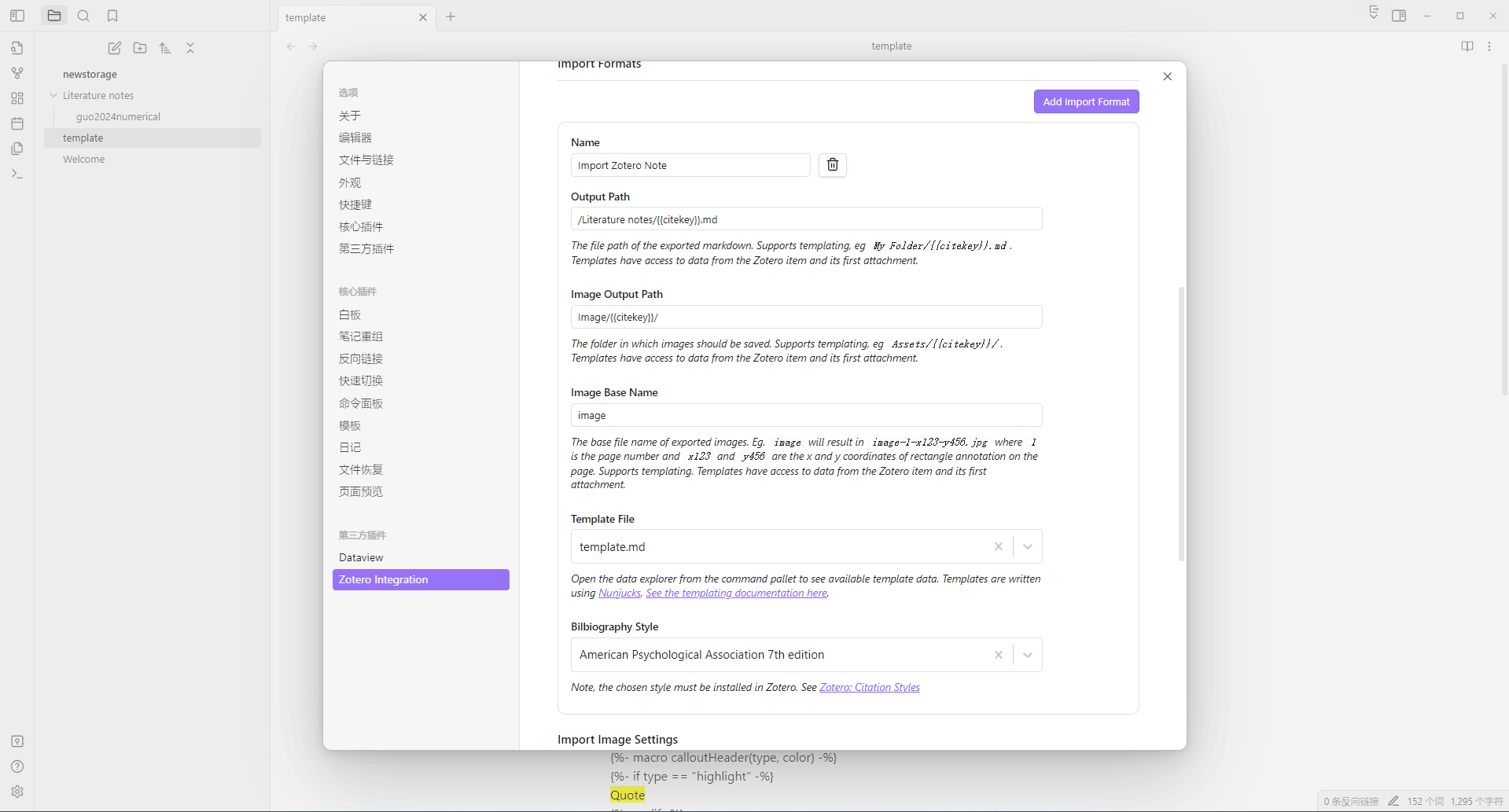The width and height of the screenshot is (1509, 812).
Task: Create a new folder in explorer
Action: click(x=140, y=48)
